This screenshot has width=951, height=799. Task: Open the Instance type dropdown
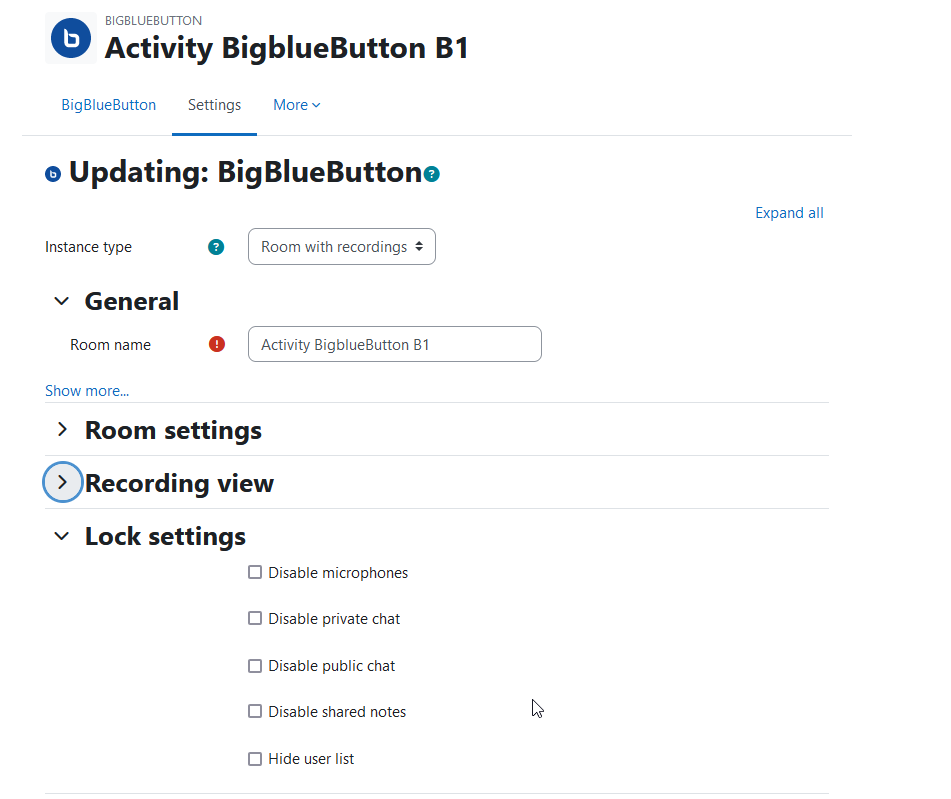341,246
